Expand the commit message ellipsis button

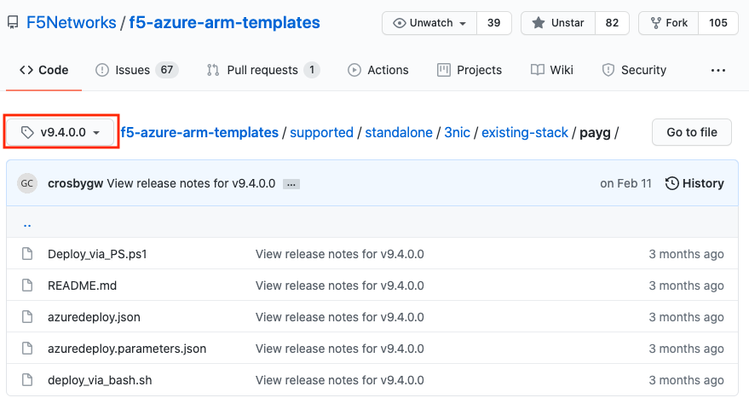pos(291,184)
